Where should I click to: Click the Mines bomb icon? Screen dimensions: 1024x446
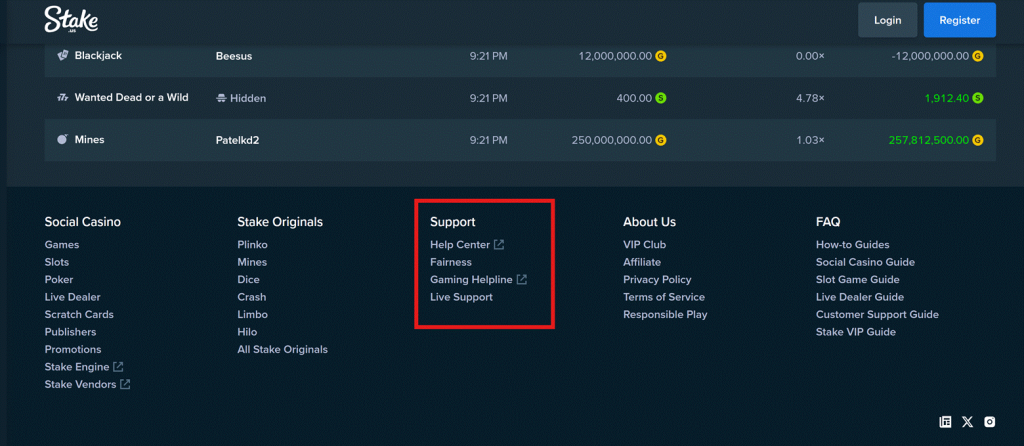click(63, 140)
